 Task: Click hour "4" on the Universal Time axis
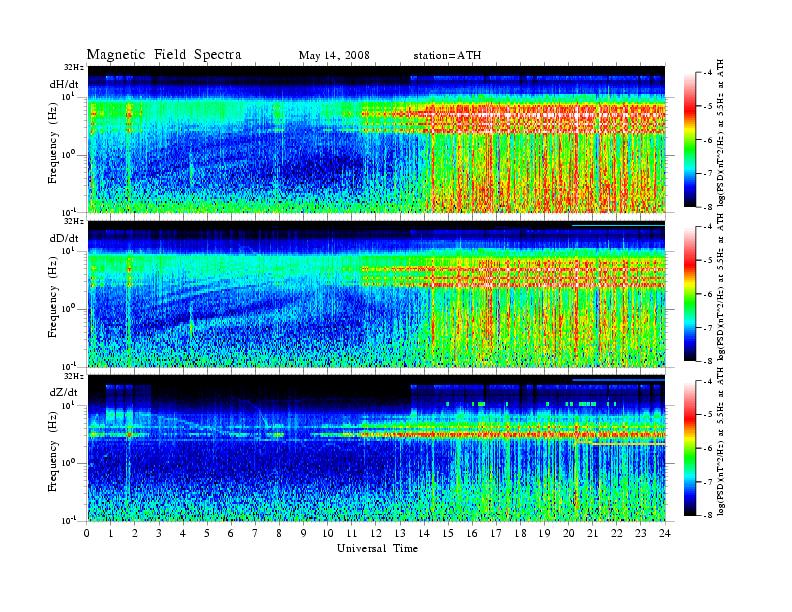(183, 533)
